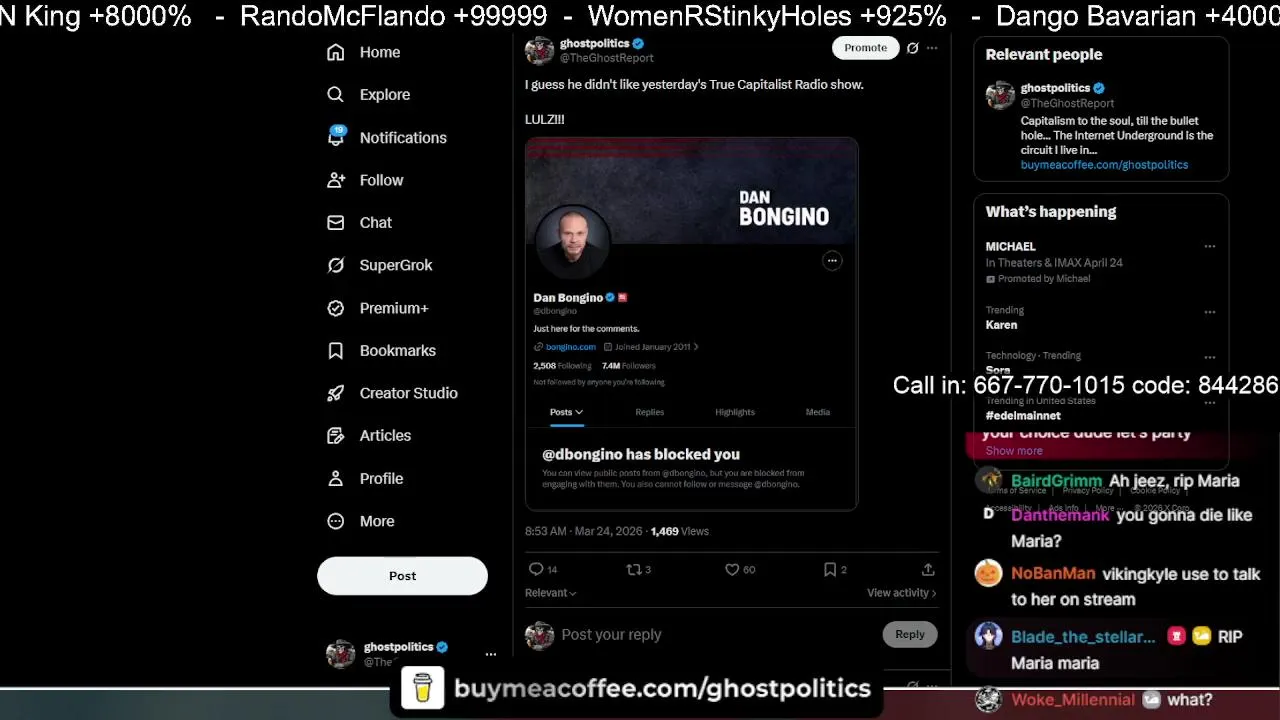Open three-dot menu beside sidebar account
The height and width of the screenshot is (720, 1280).
[490, 654]
